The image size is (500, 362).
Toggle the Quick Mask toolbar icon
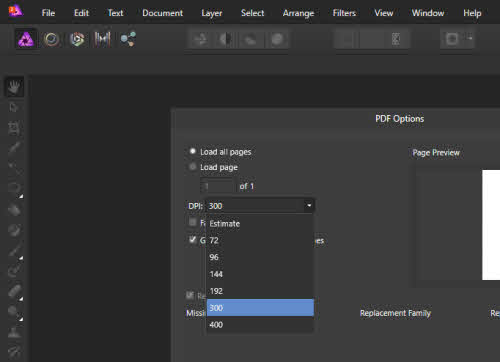click(x=452, y=39)
